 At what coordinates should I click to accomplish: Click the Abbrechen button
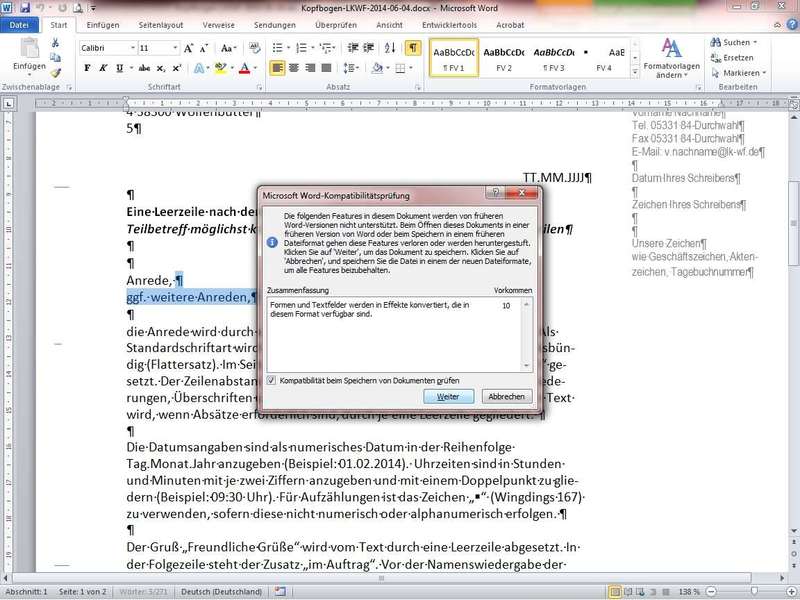click(x=506, y=397)
